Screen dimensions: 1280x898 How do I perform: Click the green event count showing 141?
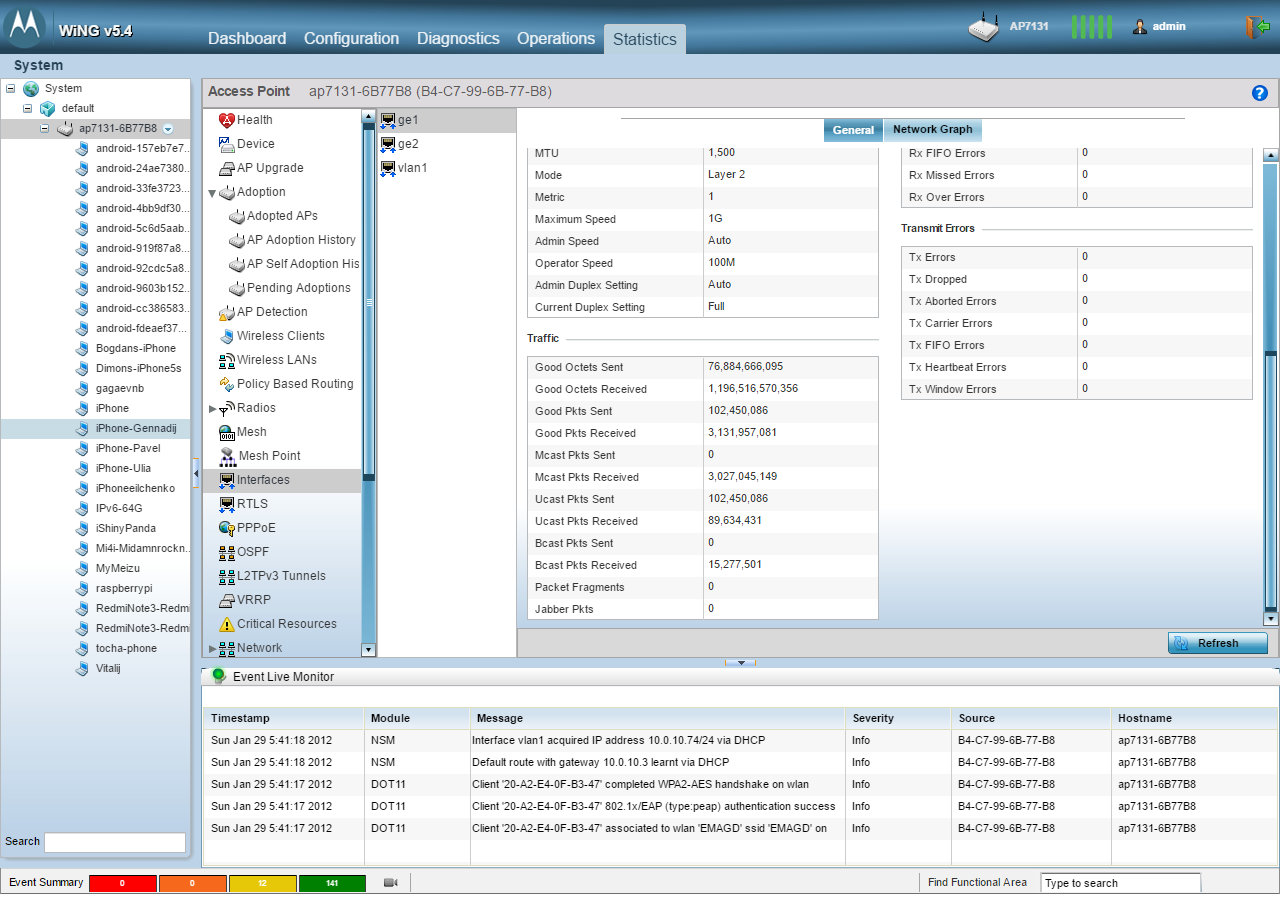point(333,883)
